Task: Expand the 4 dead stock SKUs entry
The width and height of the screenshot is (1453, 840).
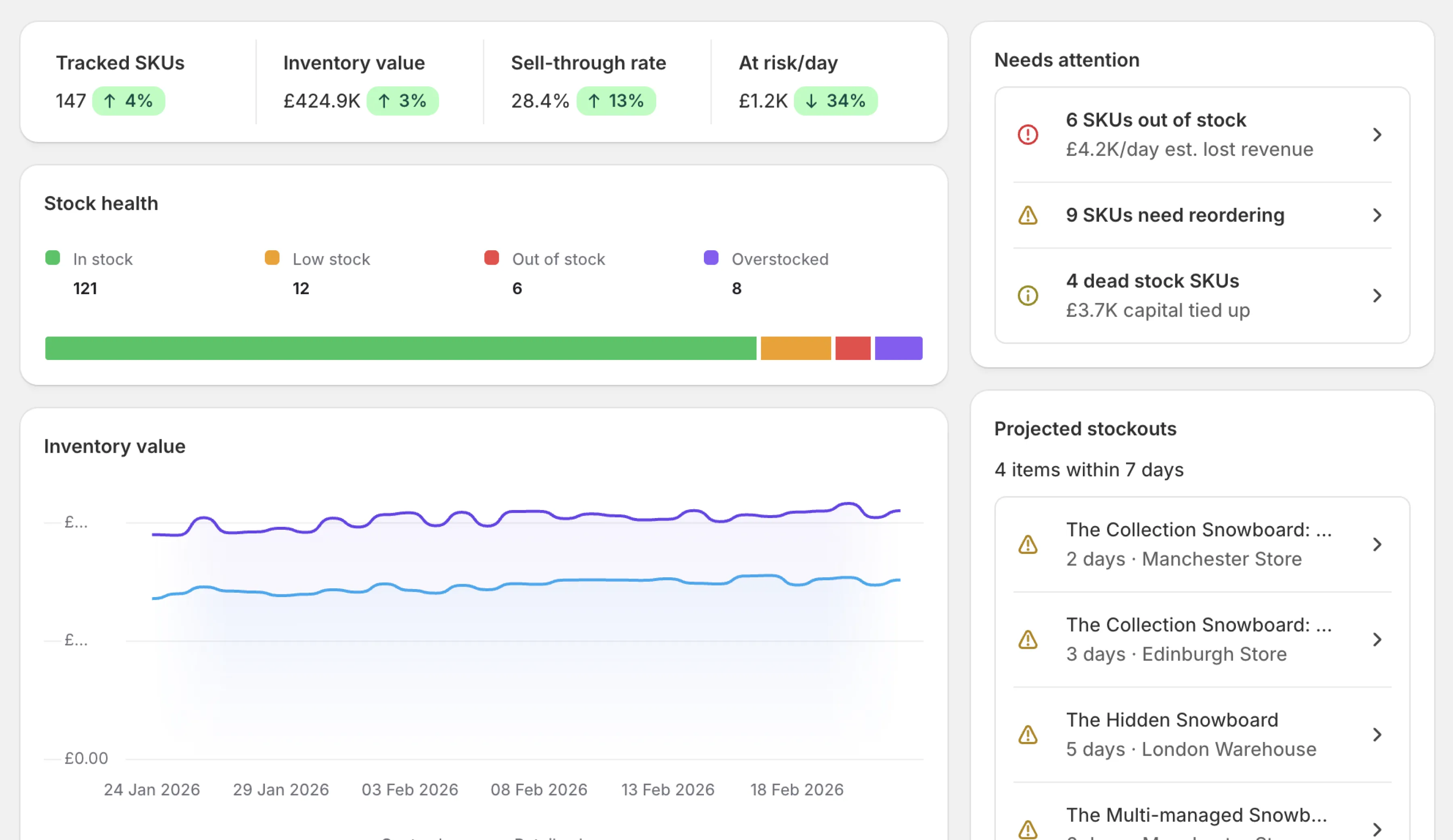Action: tap(1378, 296)
